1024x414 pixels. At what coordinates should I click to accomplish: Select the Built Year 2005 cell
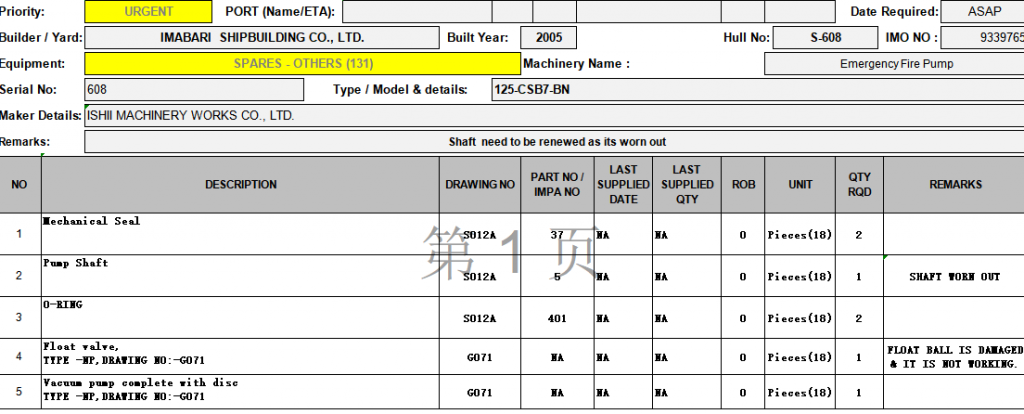pyautogui.click(x=549, y=38)
